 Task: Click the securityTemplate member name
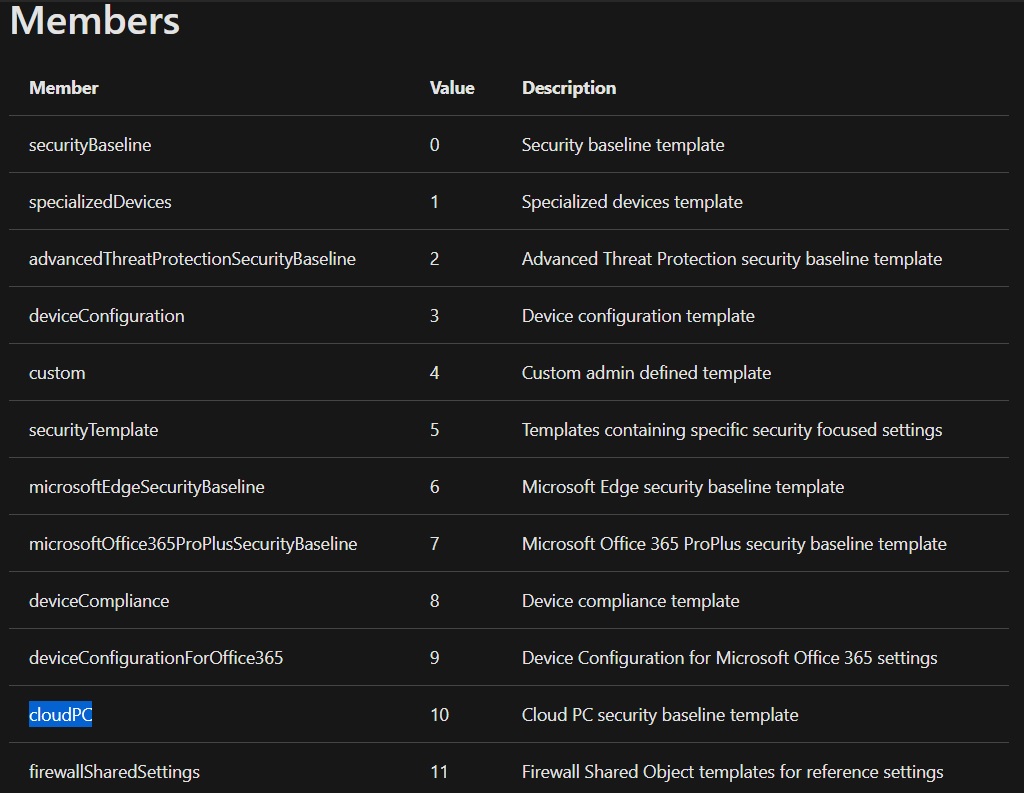coord(94,430)
